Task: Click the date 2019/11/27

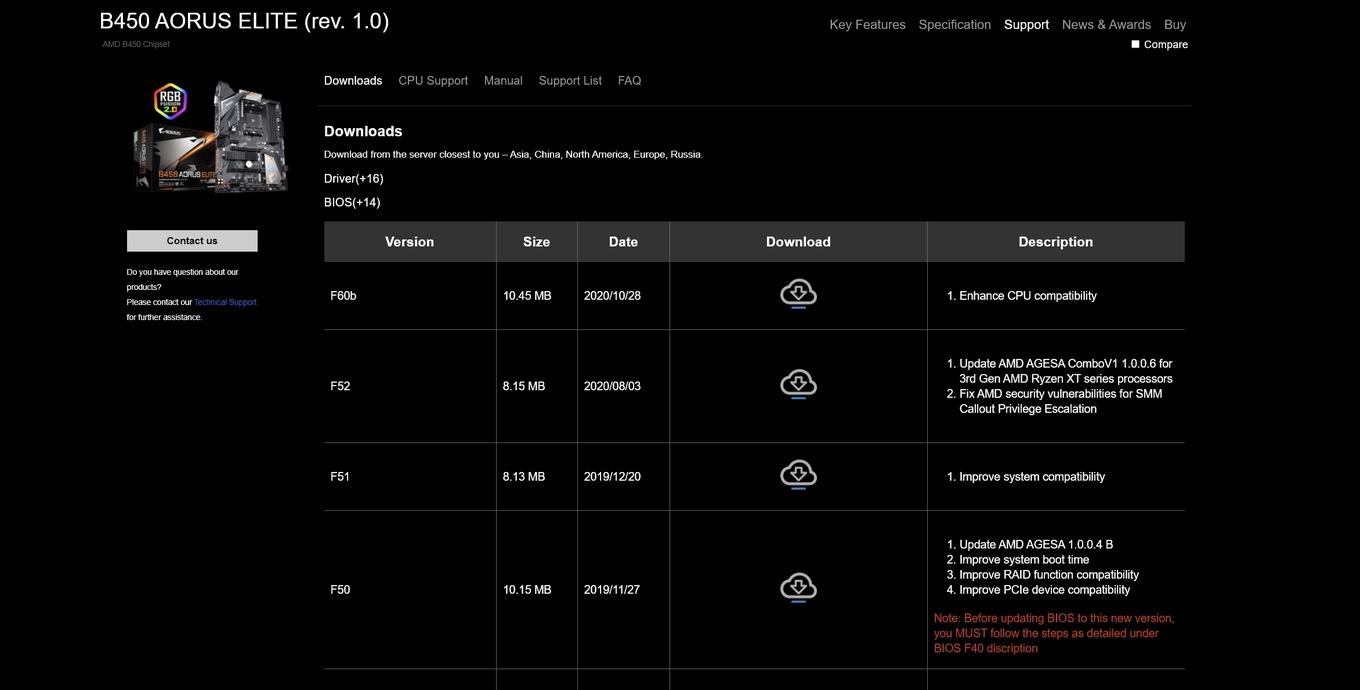Action: point(612,590)
